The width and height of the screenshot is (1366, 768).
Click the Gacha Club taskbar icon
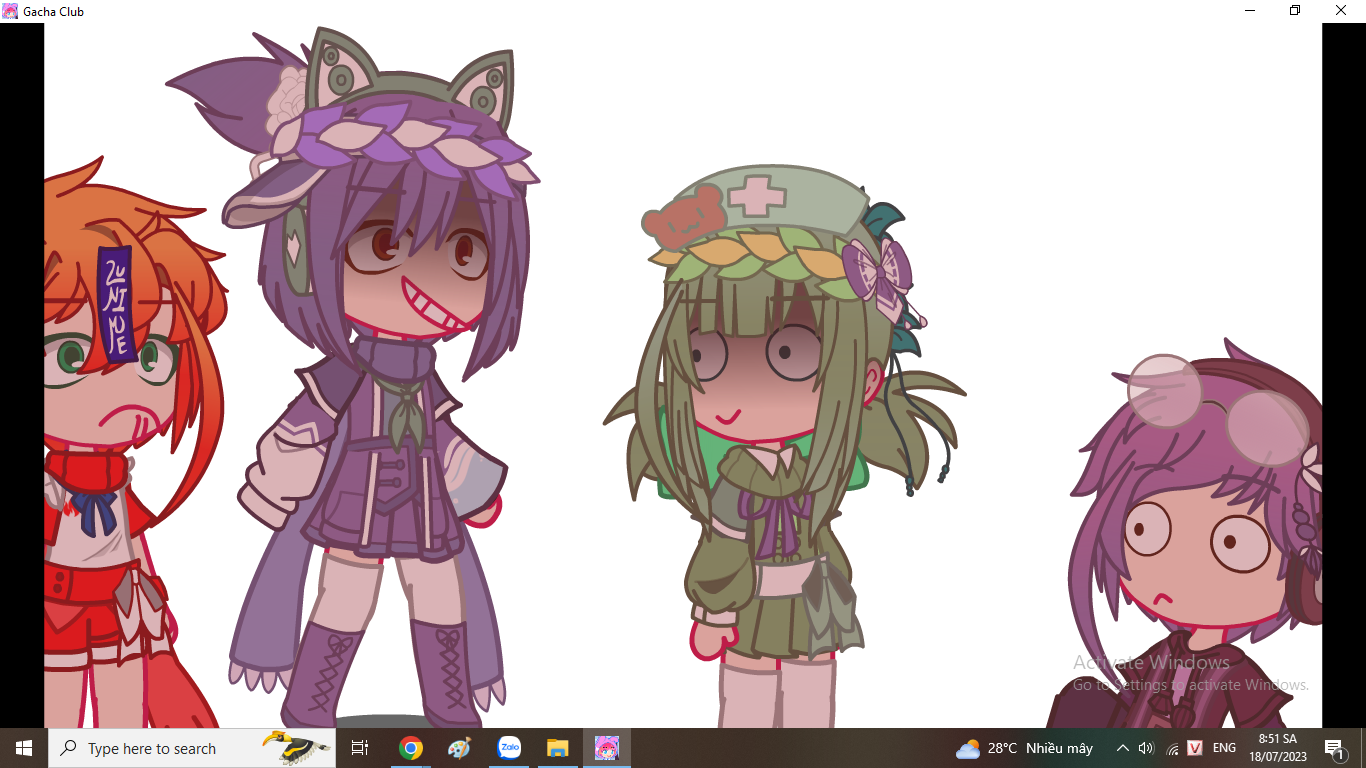click(607, 748)
